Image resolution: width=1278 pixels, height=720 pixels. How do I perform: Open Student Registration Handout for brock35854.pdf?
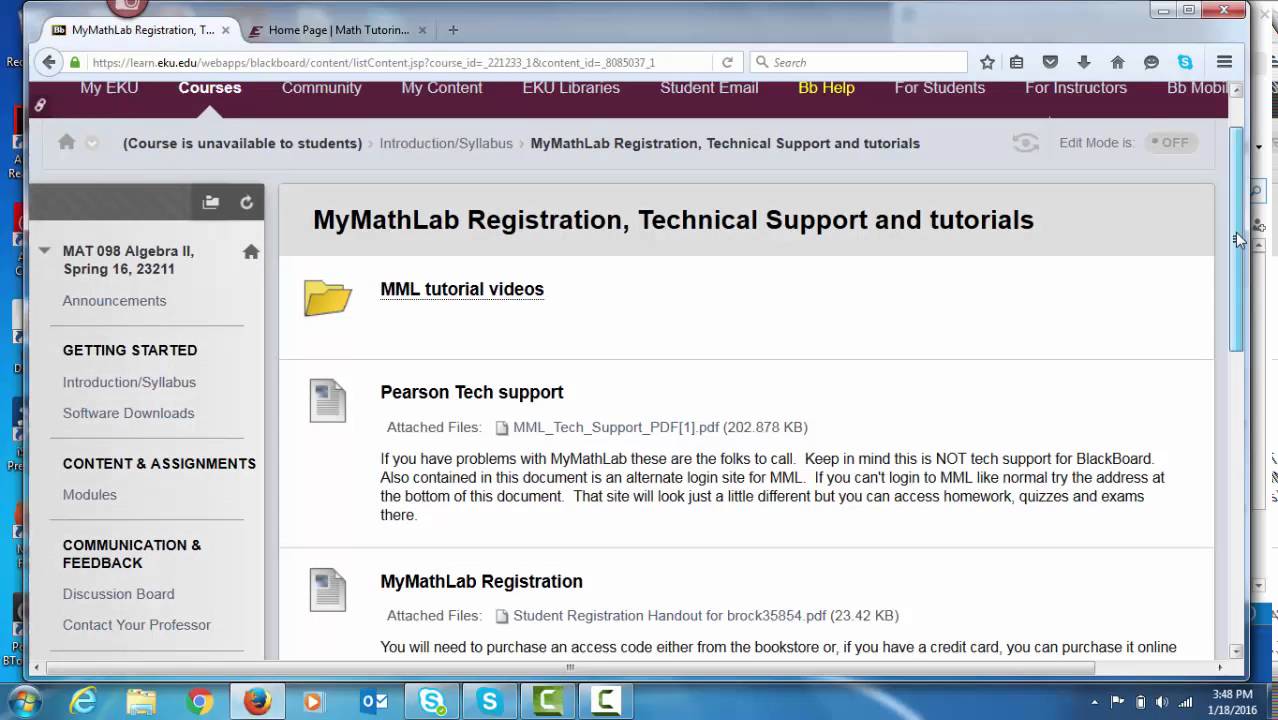(x=670, y=615)
